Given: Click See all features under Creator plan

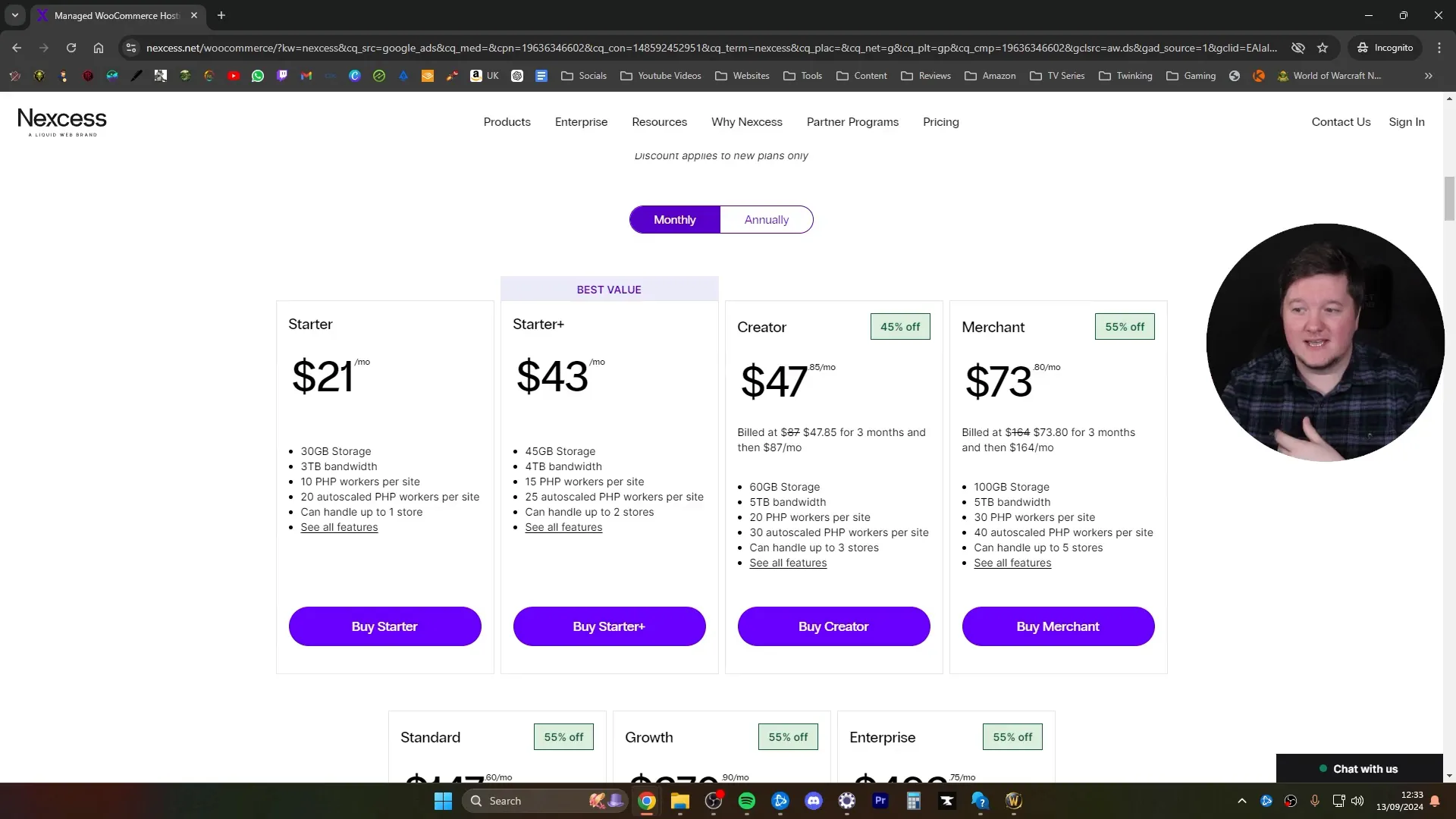Looking at the screenshot, I should point(788,563).
